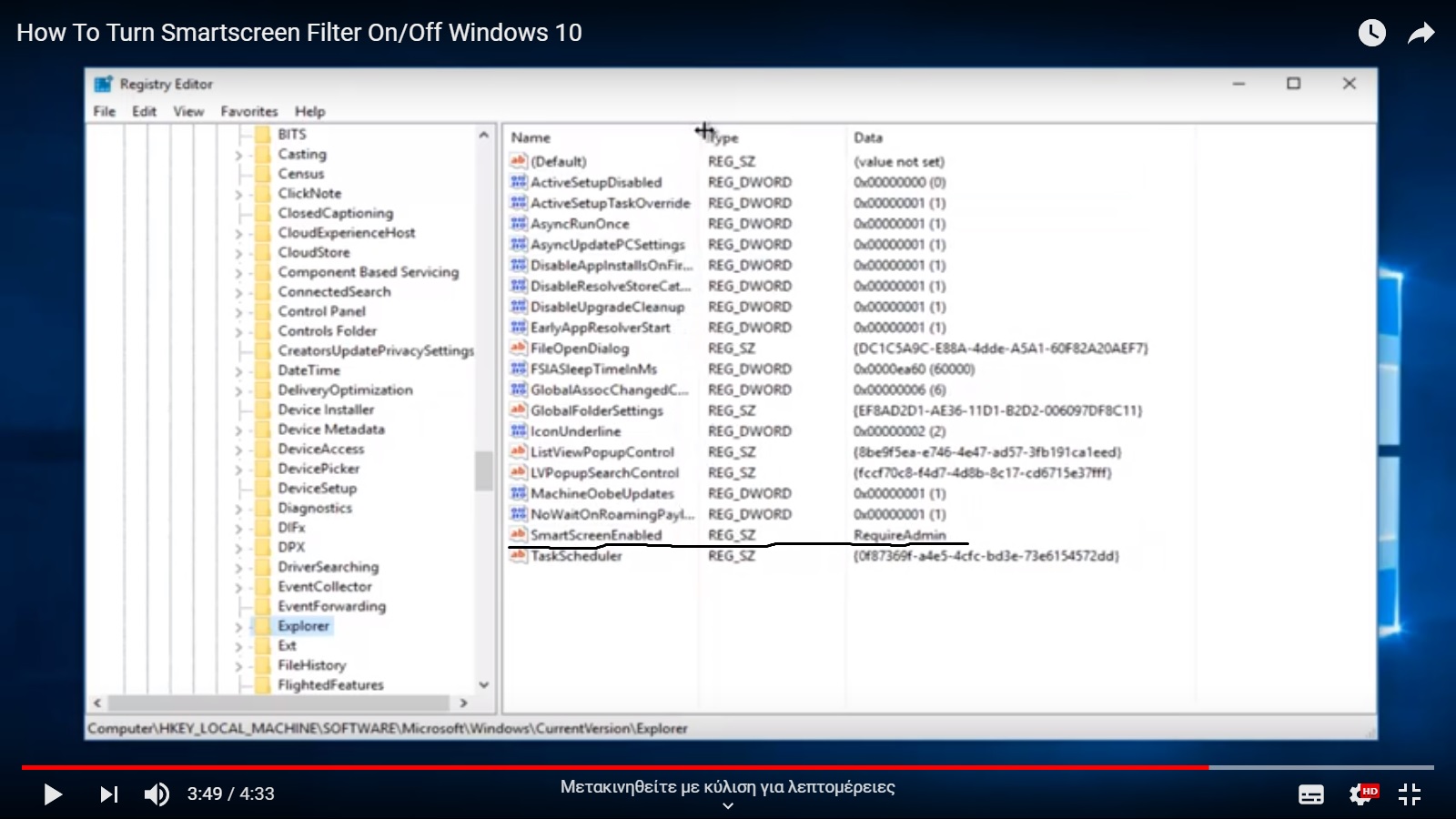This screenshot has width=1456, height=819.
Task: Open the File menu in Registry Editor
Action: point(104,111)
